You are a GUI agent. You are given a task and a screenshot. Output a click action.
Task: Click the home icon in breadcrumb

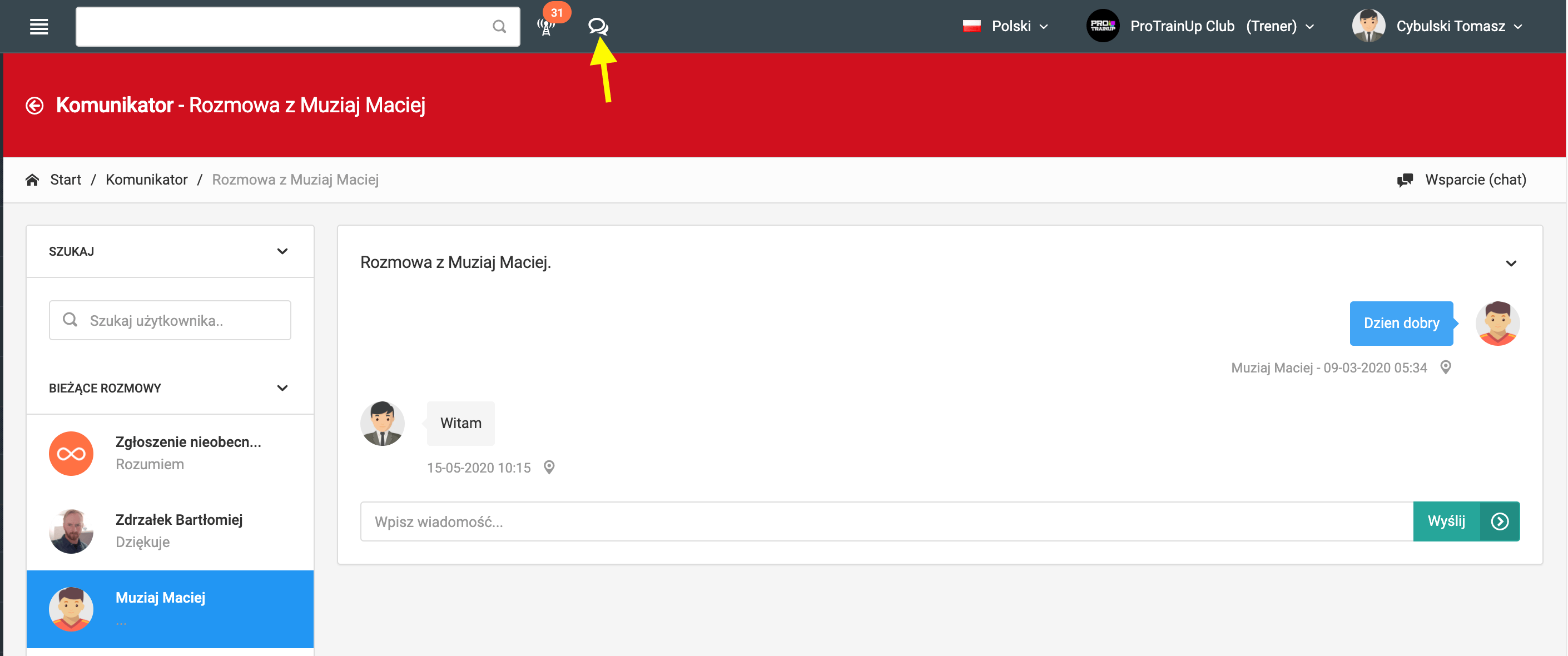(x=32, y=180)
